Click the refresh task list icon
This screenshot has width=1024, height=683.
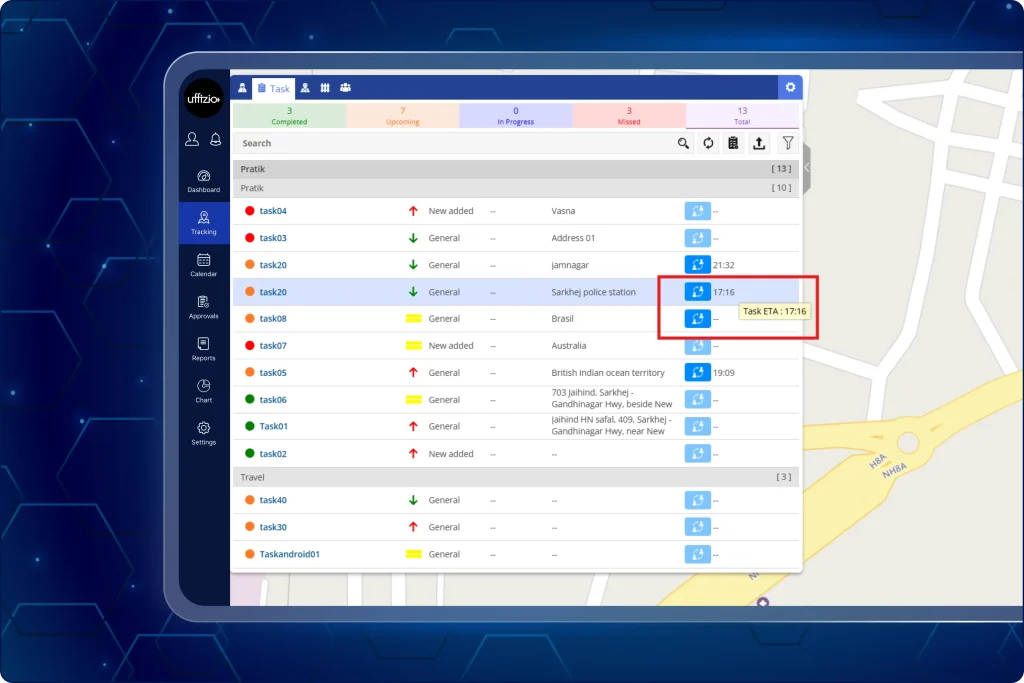click(x=709, y=143)
